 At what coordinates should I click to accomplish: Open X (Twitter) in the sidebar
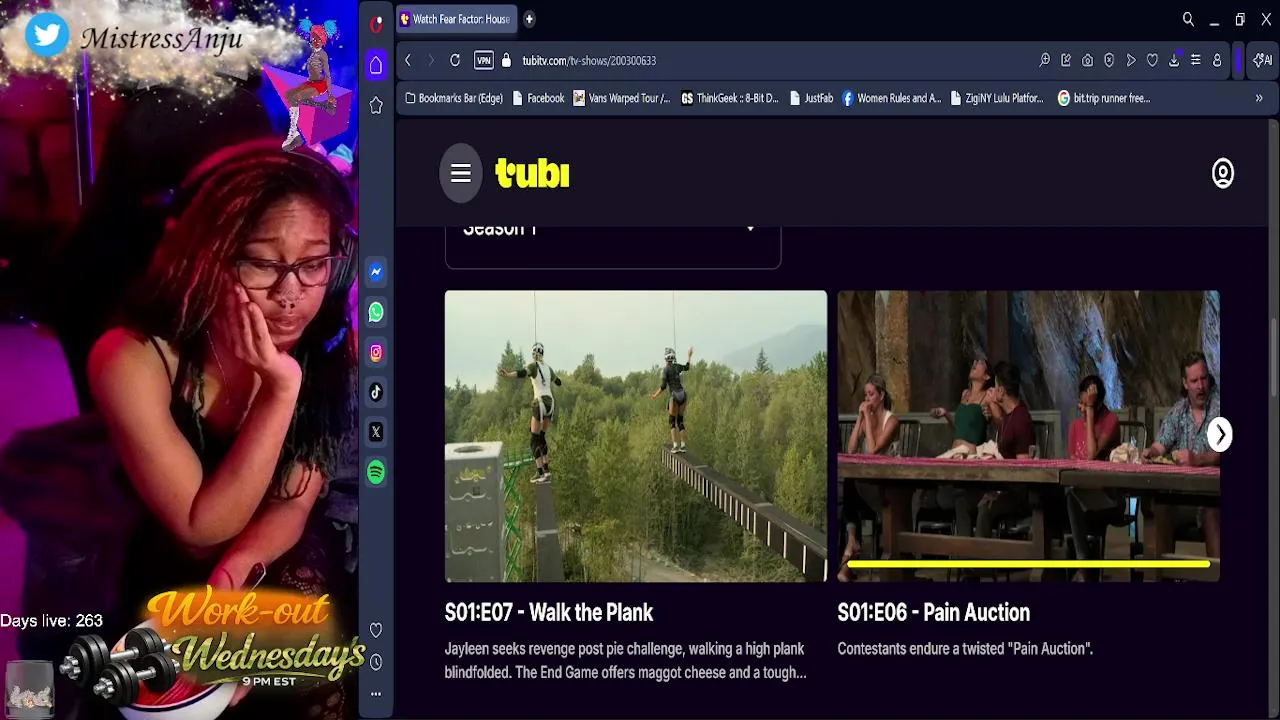376,432
